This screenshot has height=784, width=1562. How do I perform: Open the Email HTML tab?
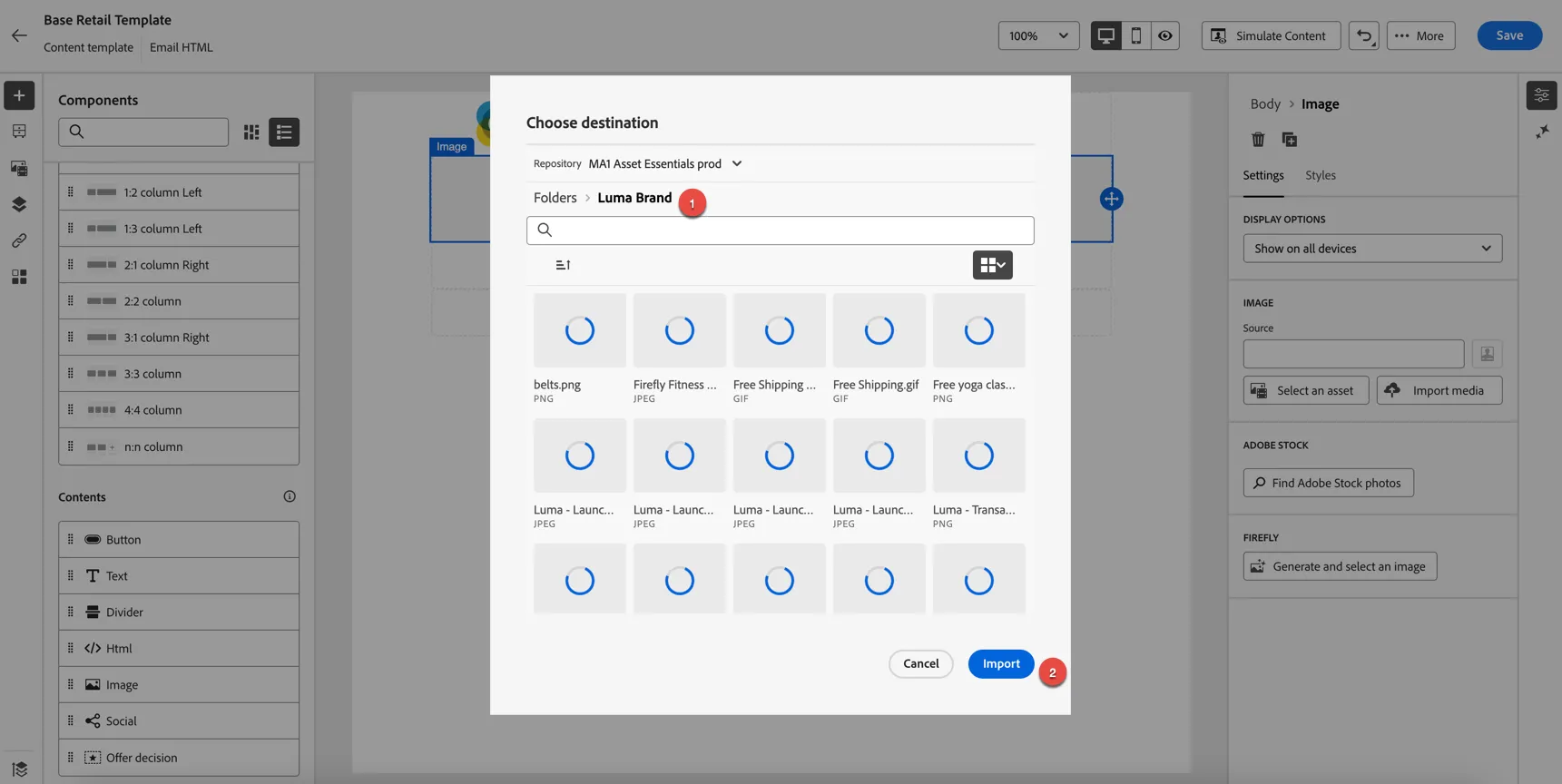pos(182,47)
